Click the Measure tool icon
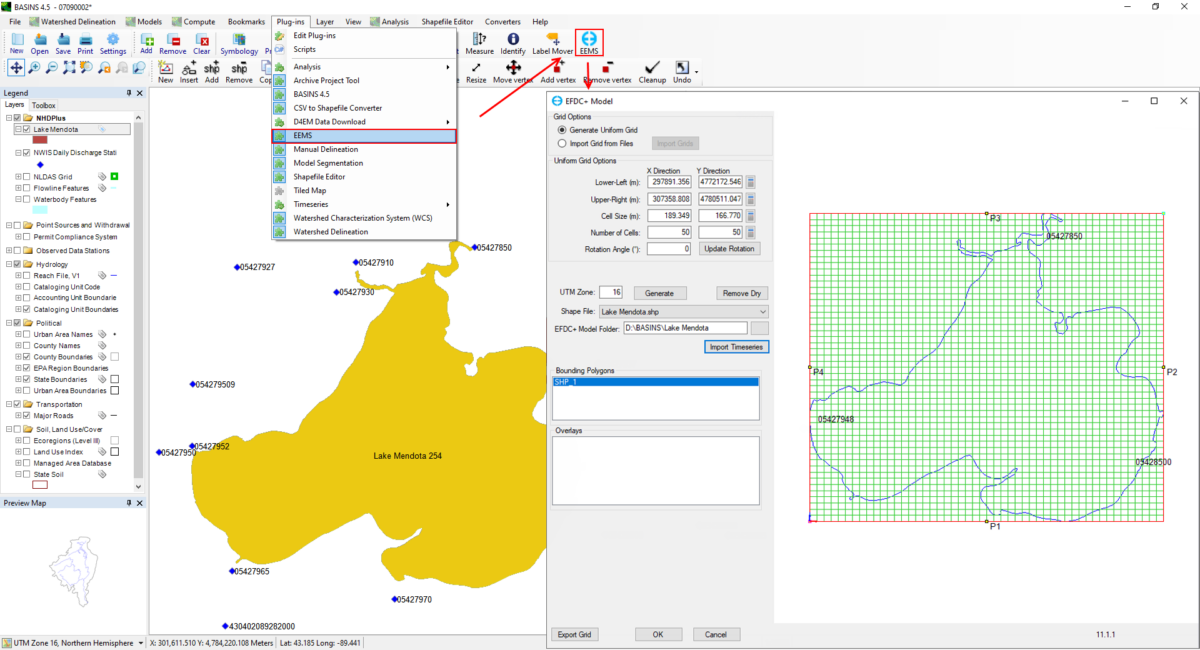This screenshot has height=650, width=1200. (x=479, y=42)
